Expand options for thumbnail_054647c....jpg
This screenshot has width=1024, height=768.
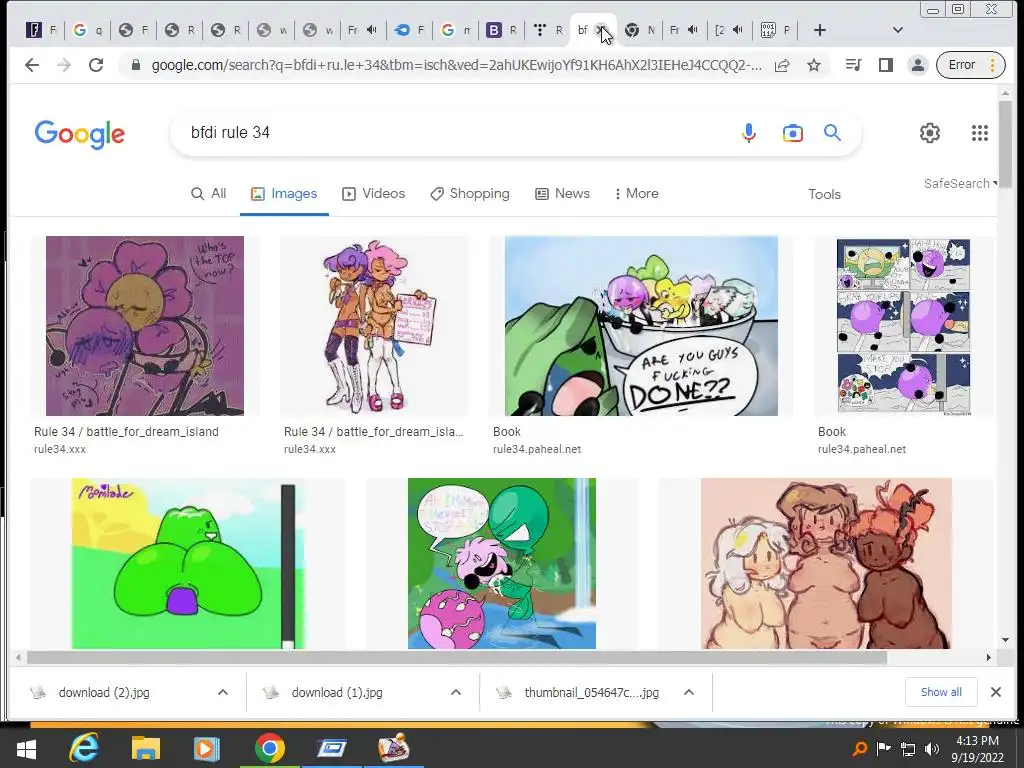[x=688, y=692]
